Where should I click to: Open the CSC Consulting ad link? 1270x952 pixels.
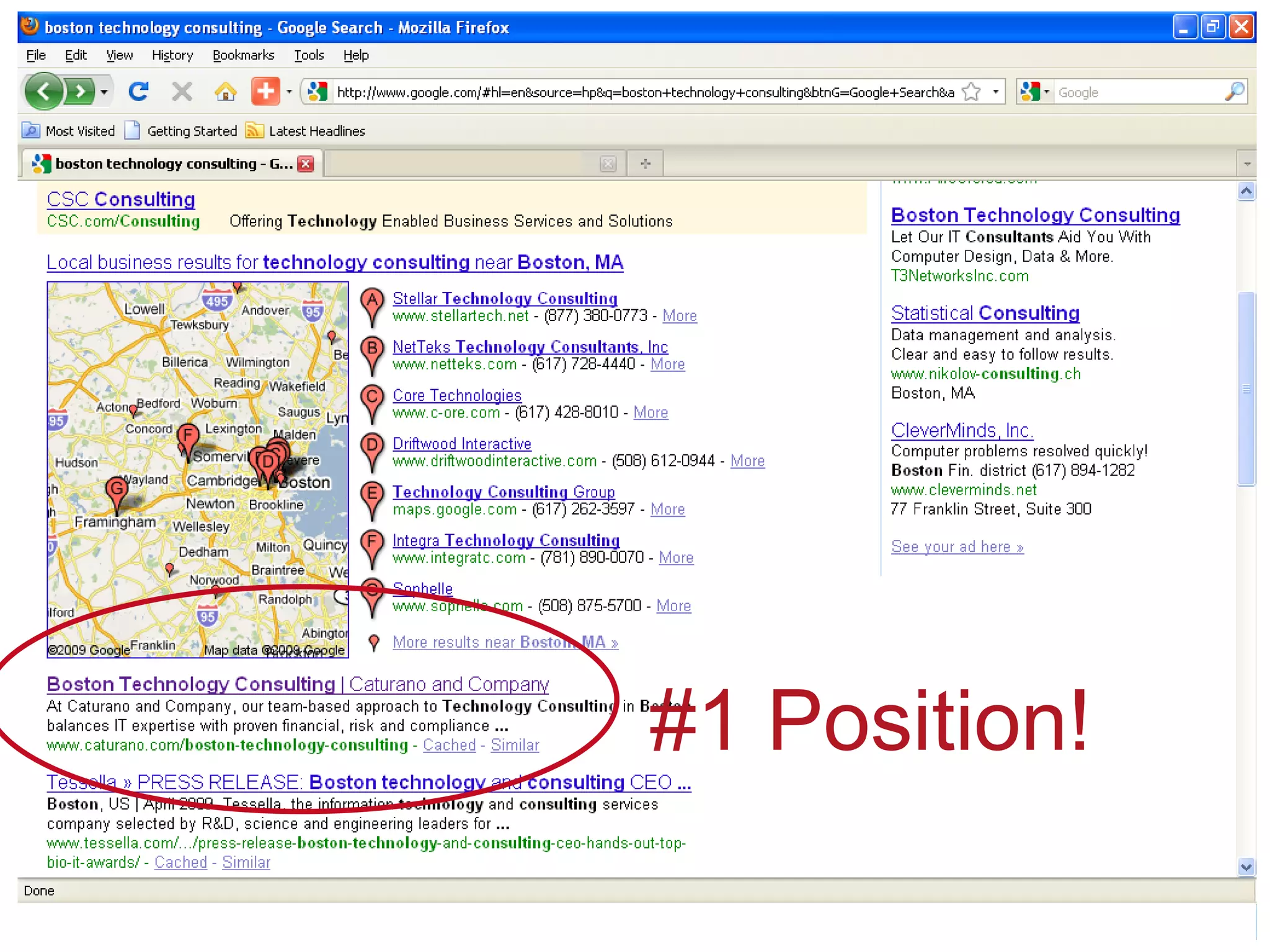121,199
